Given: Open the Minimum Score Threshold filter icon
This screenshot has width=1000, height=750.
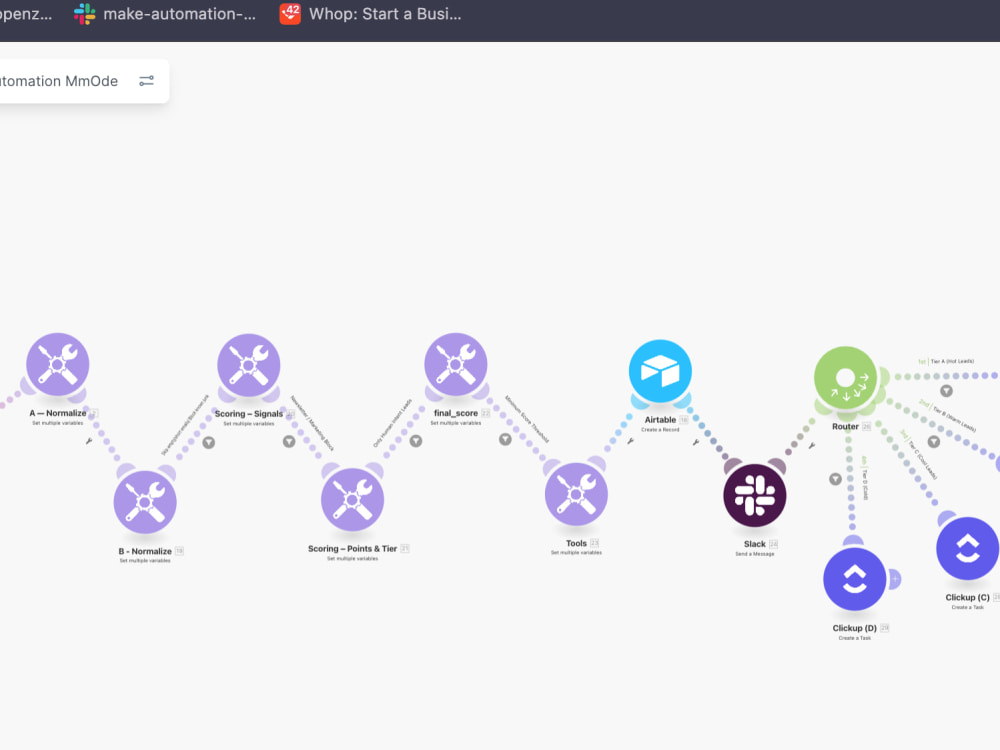Looking at the screenshot, I should 505,439.
